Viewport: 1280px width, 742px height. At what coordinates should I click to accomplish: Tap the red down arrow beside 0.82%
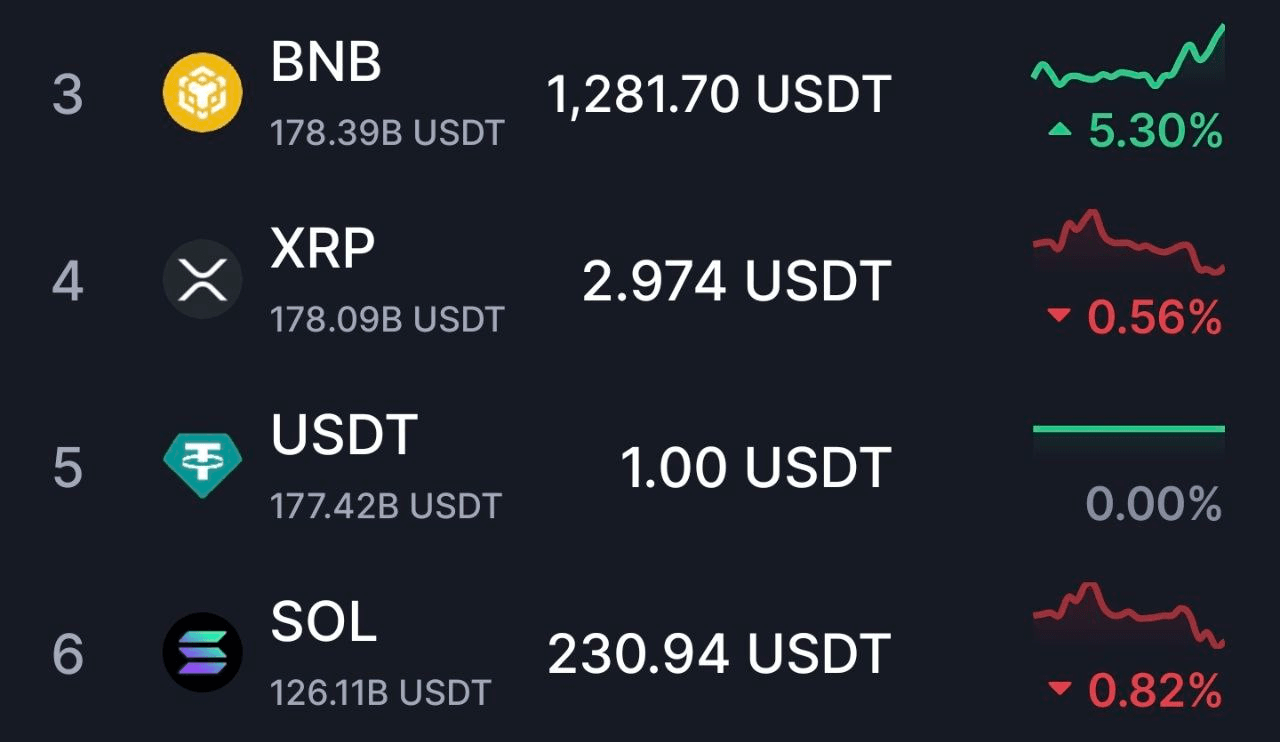click(1059, 689)
